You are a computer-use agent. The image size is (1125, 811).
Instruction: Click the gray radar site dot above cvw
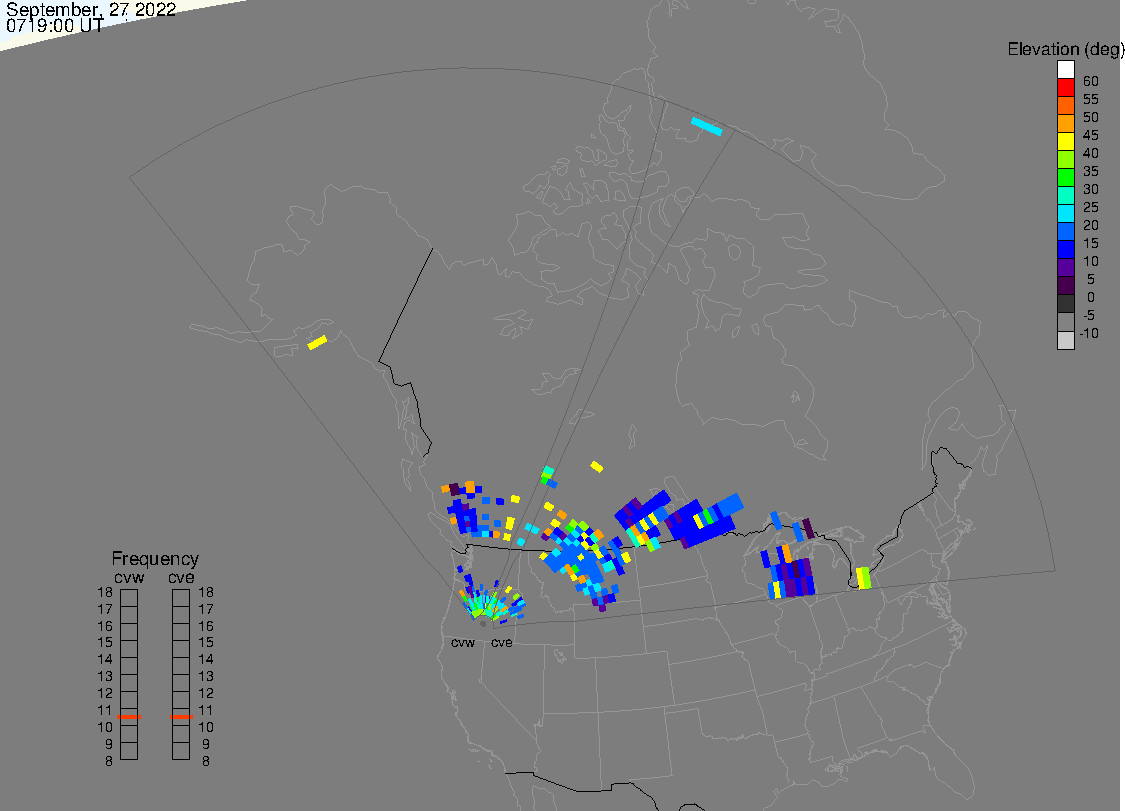pos(483,624)
